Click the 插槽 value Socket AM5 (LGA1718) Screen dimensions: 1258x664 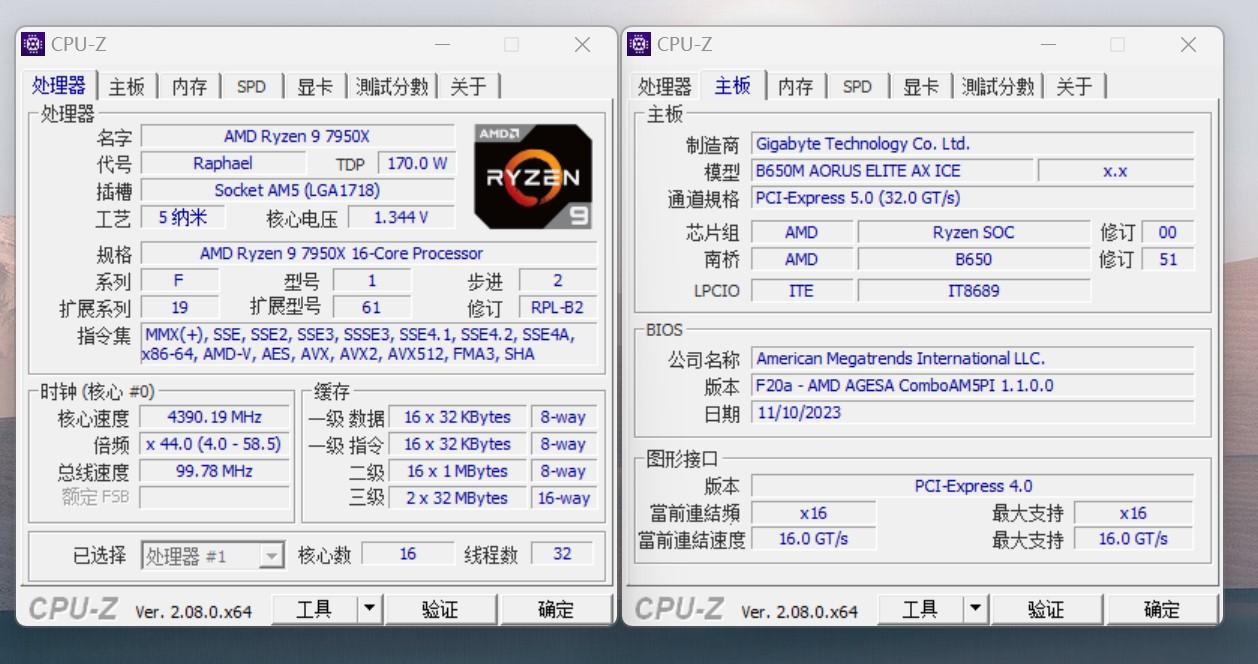click(297, 190)
